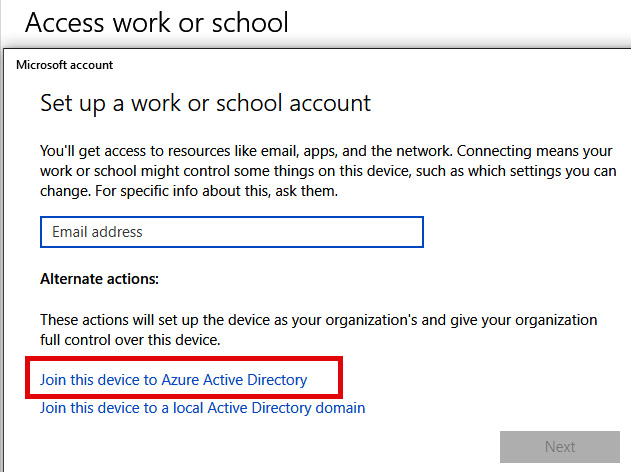Click the text about organization full control
The height and width of the screenshot is (472, 631).
pyautogui.click(x=318, y=330)
